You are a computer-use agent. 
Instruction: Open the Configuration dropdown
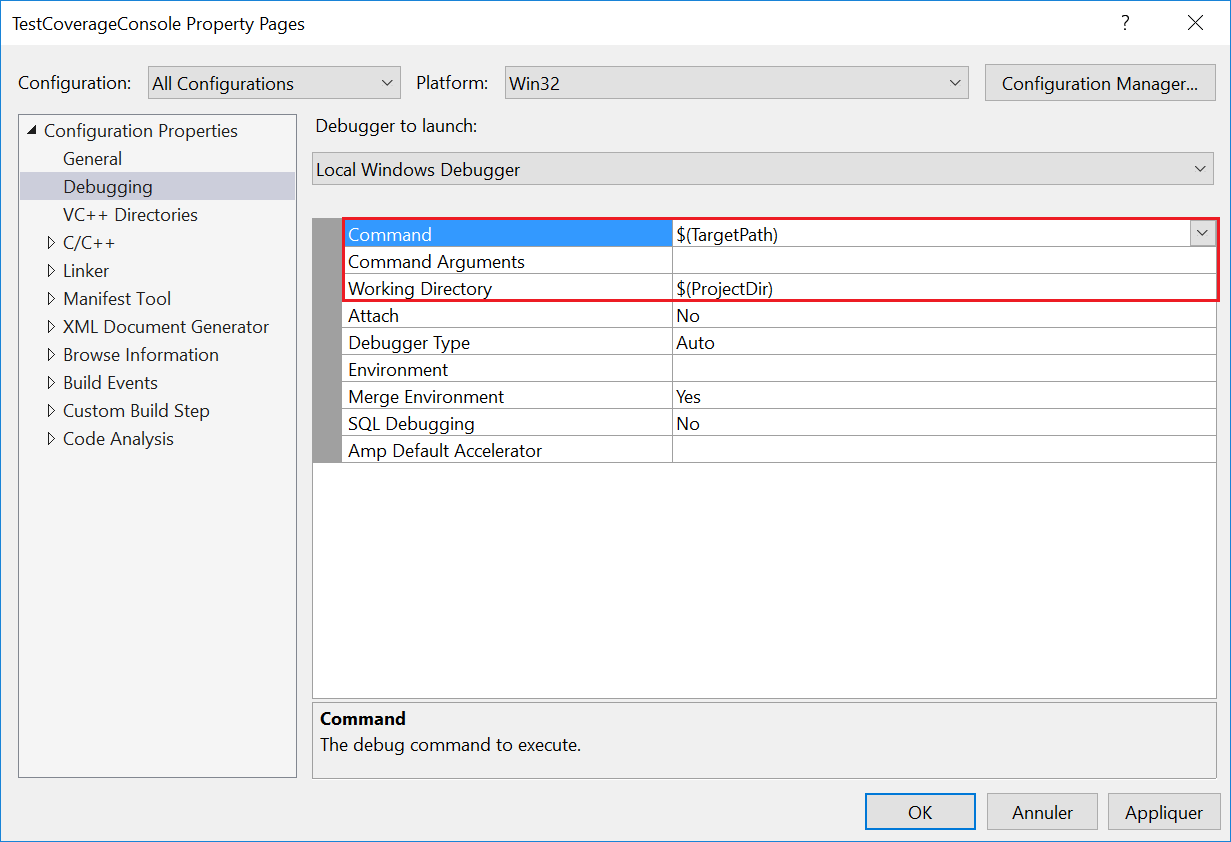[x=273, y=84]
